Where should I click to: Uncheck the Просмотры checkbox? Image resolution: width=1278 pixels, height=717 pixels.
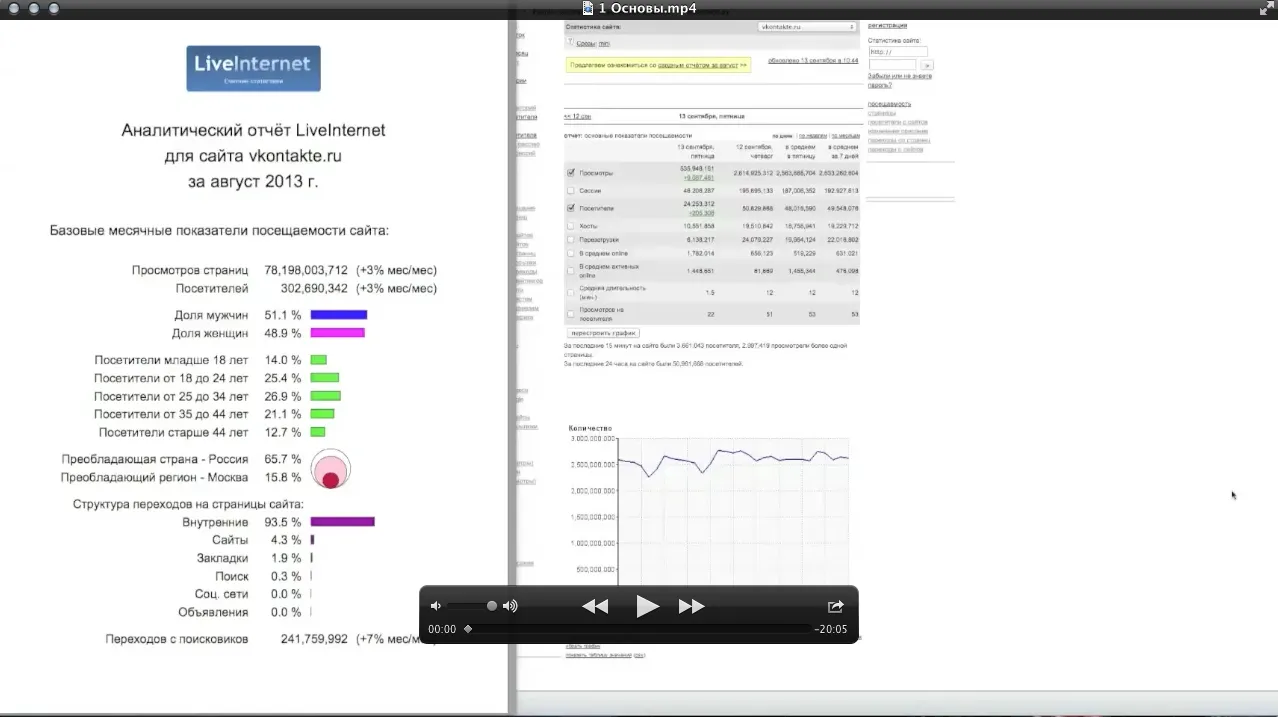pos(571,173)
